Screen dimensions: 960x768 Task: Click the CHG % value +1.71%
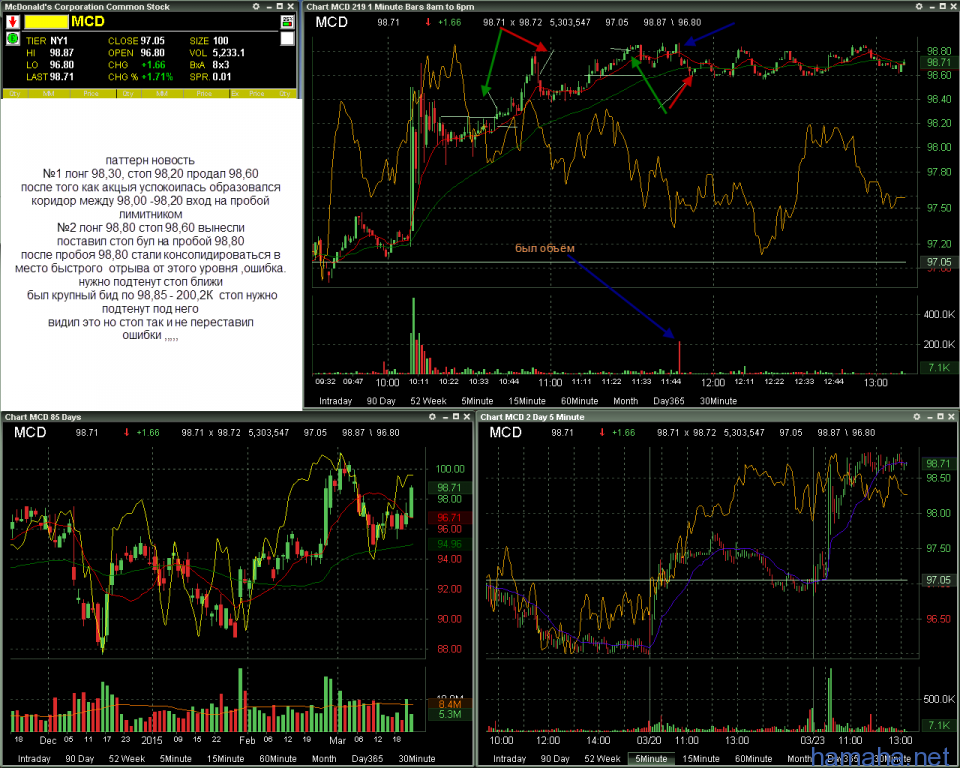(x=157, y=77)
